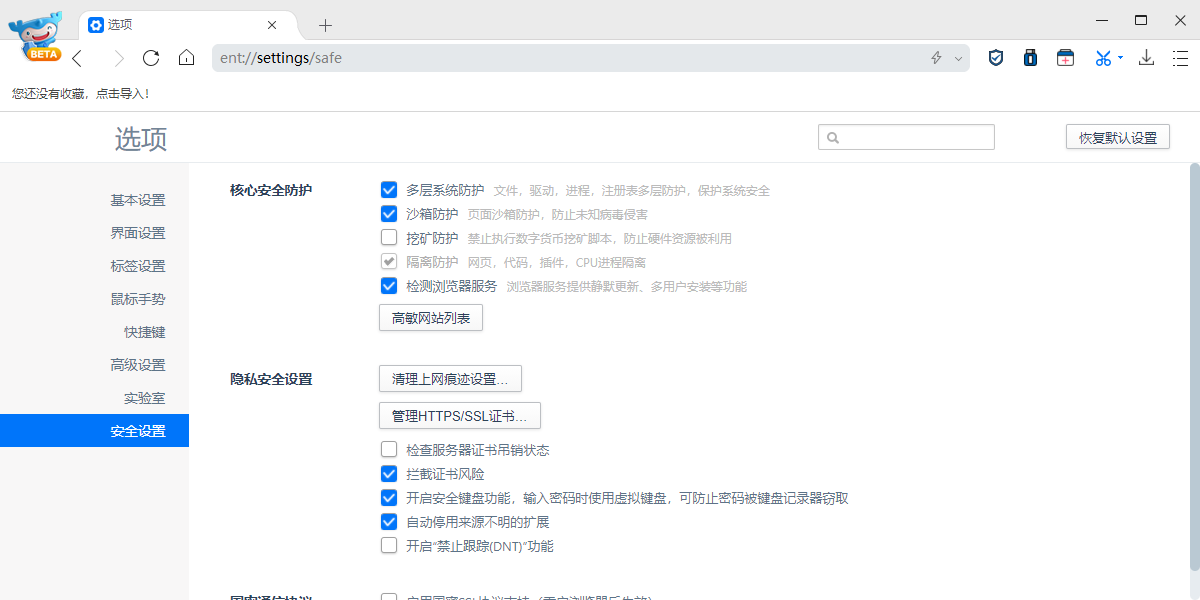The width and height of the screenshot is (1200, 600).
Task: Enable the 挖矿防护 checkbox
Action: (389, 237)
